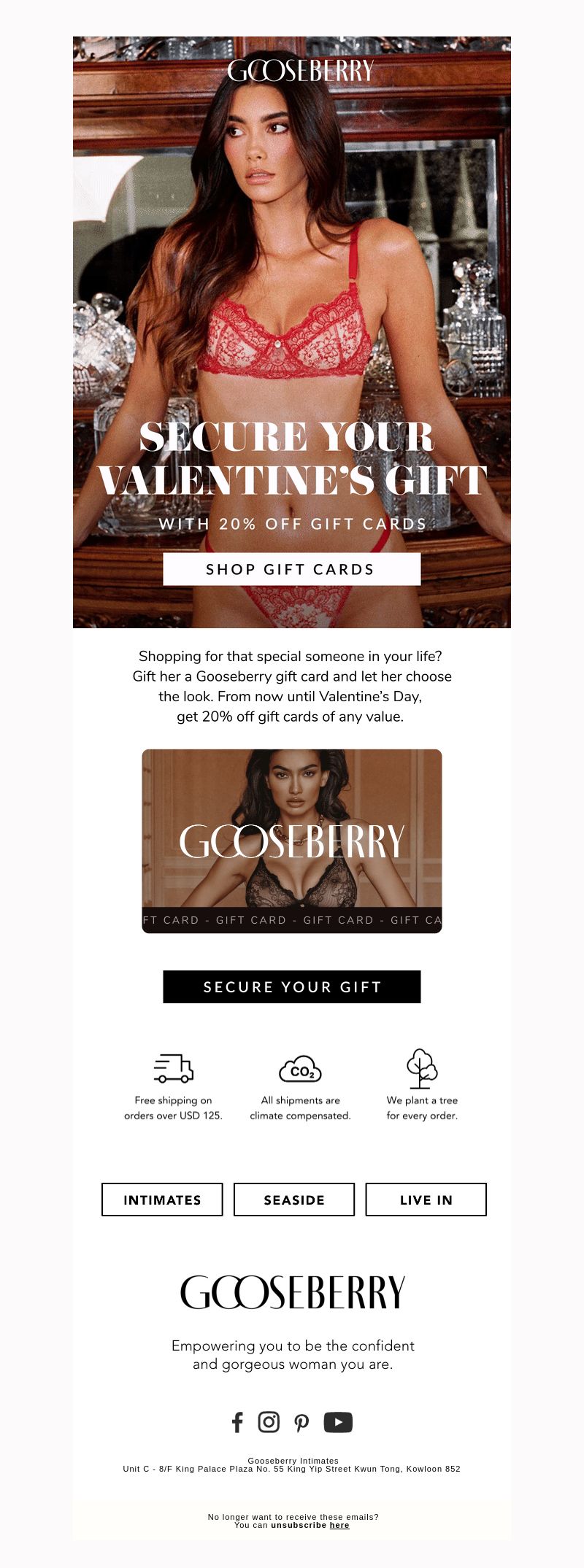Open the Live In category

pos(426,1200)
